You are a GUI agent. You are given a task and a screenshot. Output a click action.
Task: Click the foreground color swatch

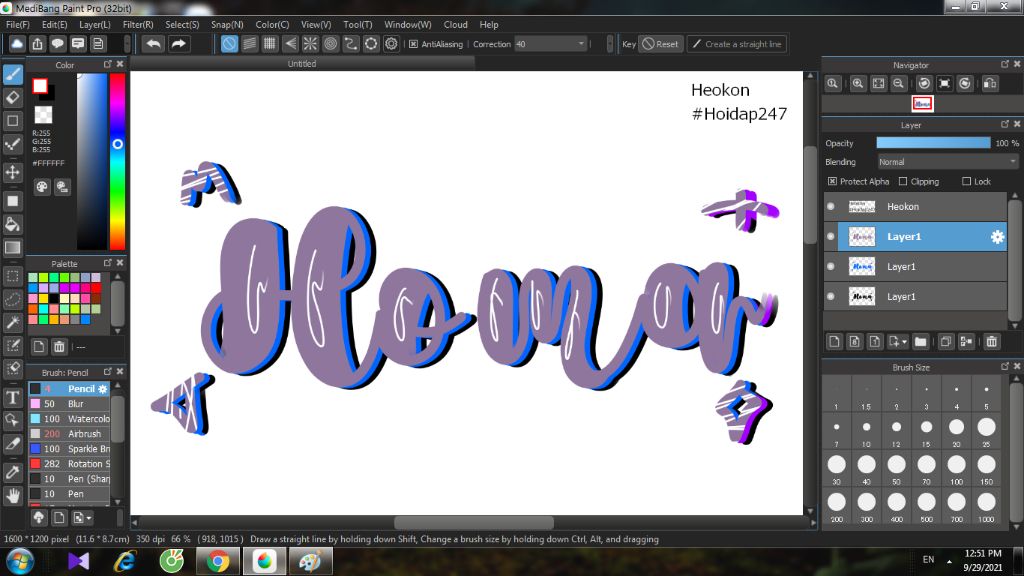click(40, 86)
